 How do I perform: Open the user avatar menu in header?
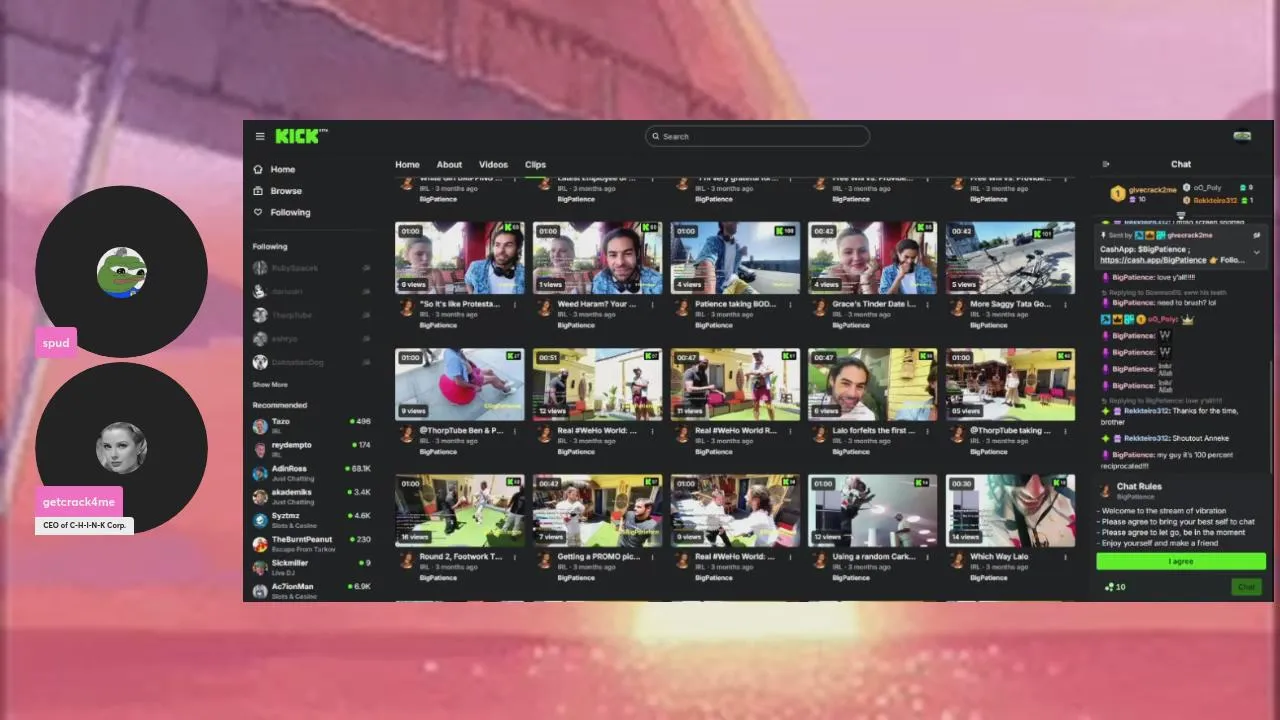1242,137
